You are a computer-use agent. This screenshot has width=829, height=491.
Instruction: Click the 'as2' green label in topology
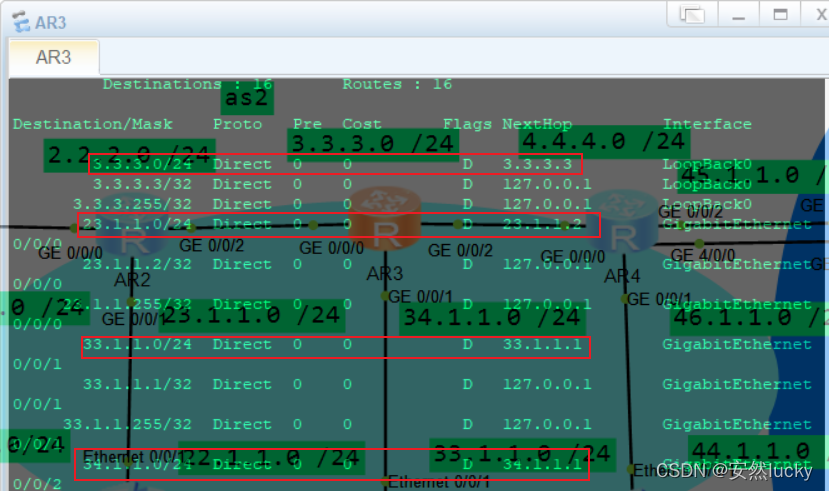point(247,98)
